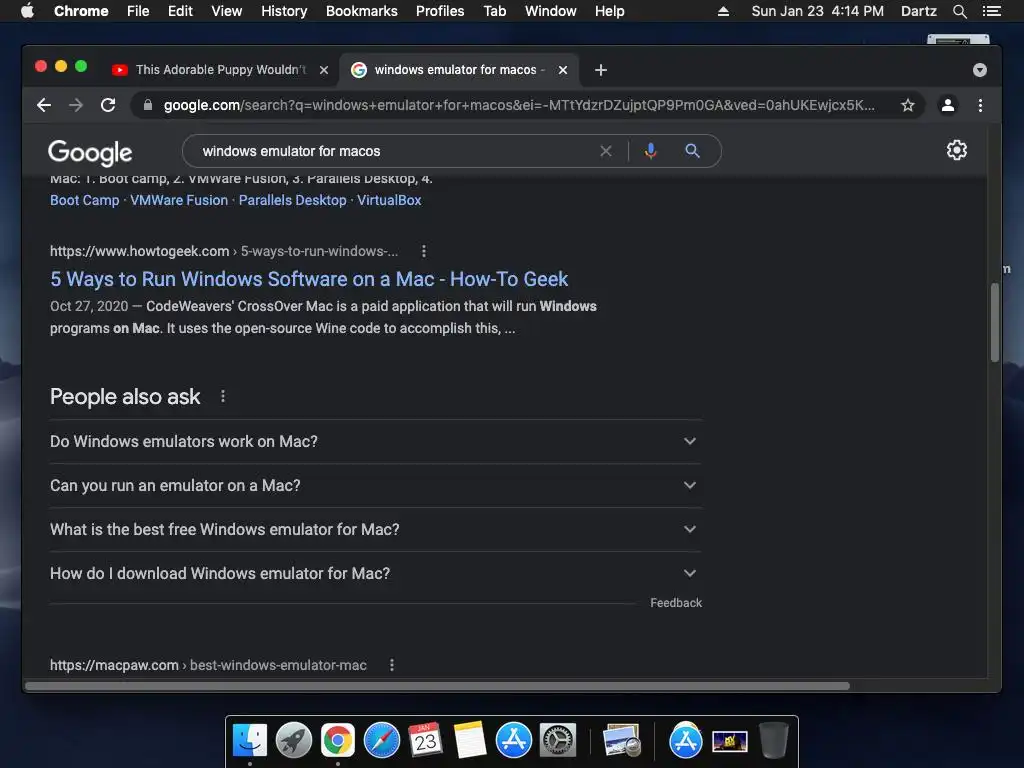Open Spotlight search in the menu bar
This screenshot has height=768, width=1024.
click(959, 11)
